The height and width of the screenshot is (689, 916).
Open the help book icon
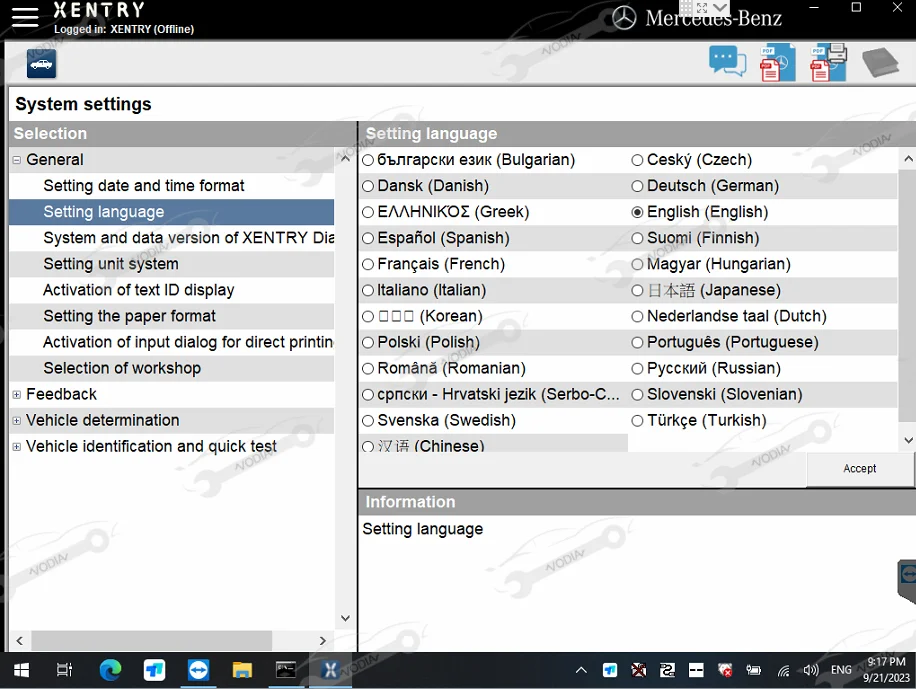[881, 62]
